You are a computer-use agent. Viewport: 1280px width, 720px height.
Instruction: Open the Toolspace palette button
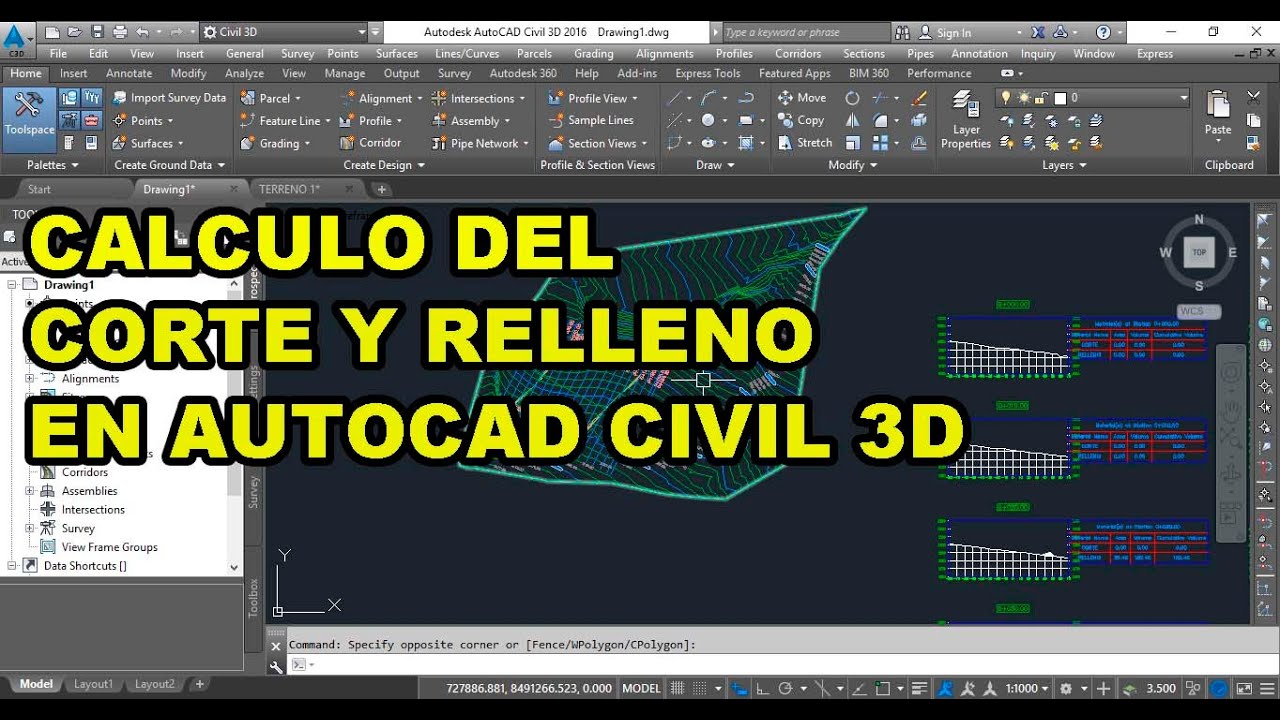pyautogui.click(x=29, y=118)
